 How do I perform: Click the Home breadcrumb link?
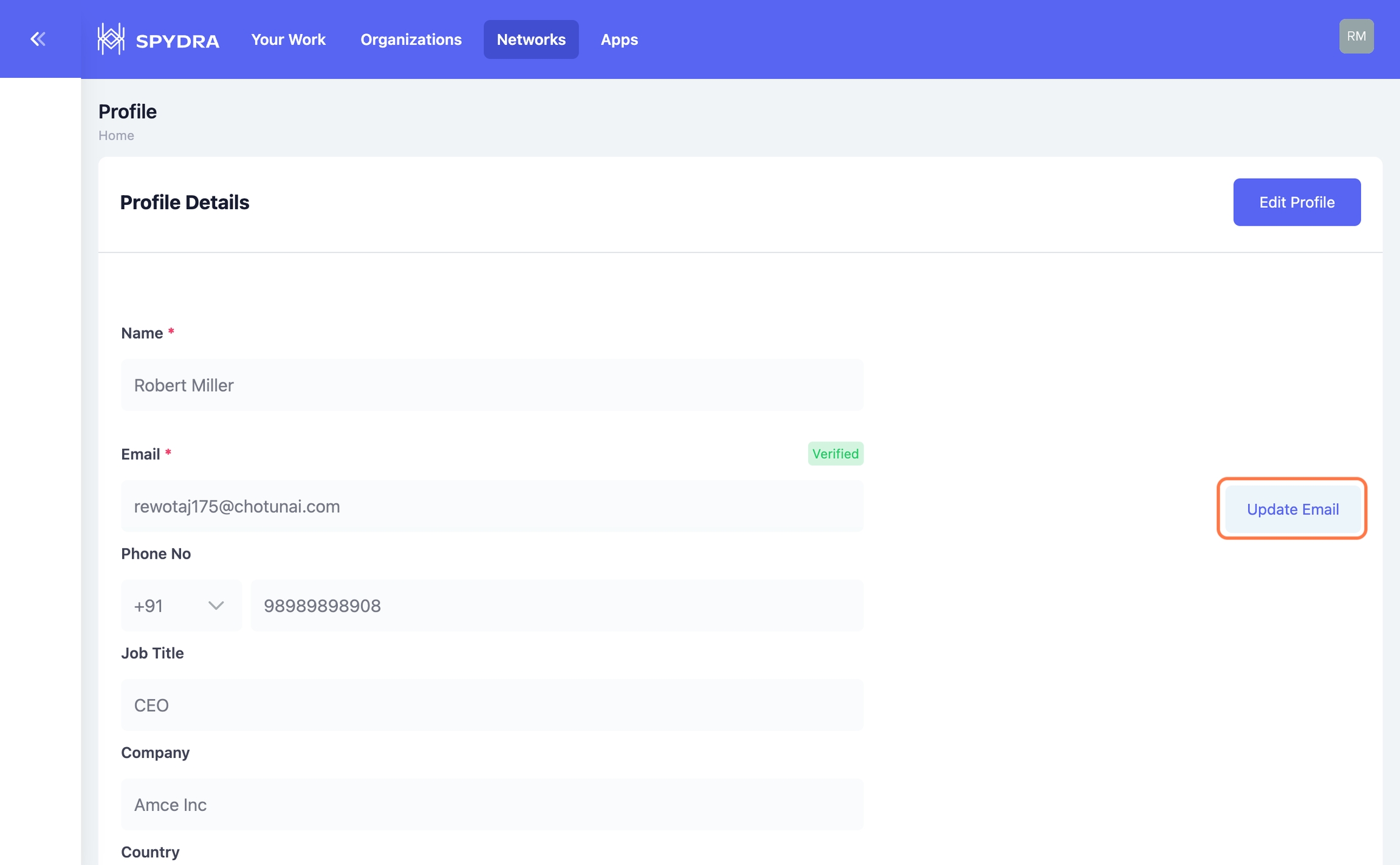[116, 136]
